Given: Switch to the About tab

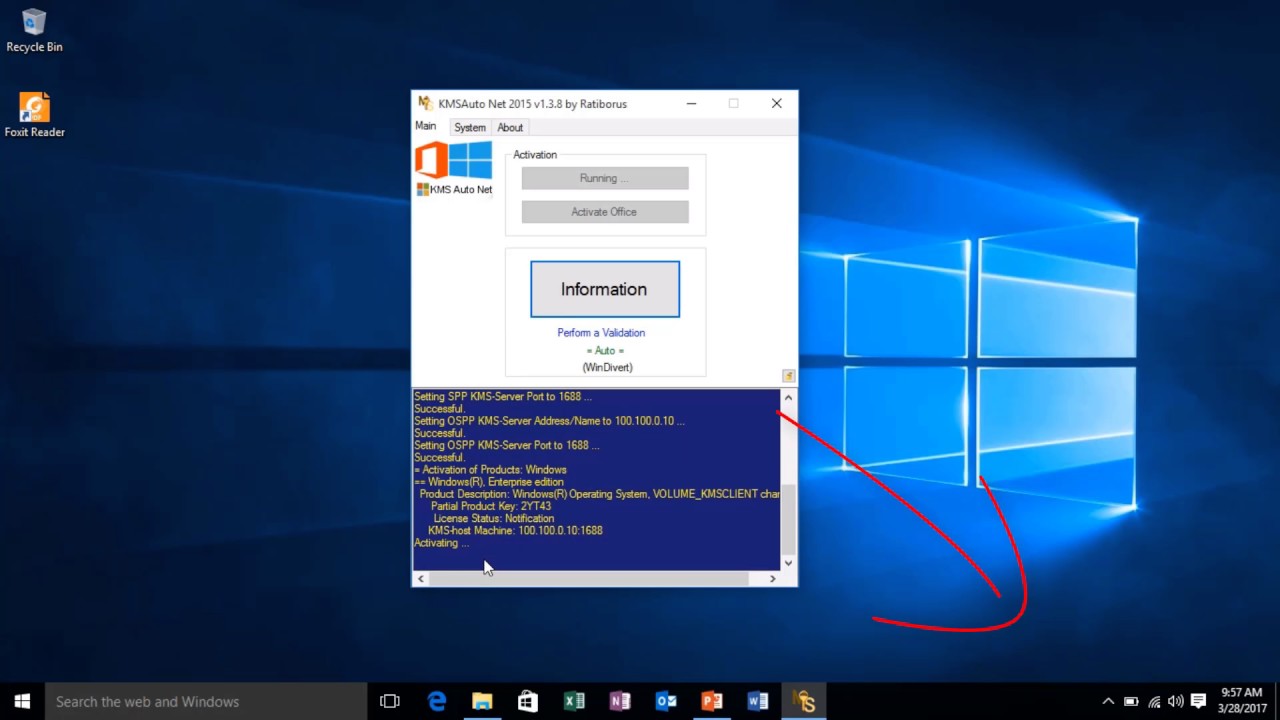Looking at the screenshot, I should (x=510, y=127).
